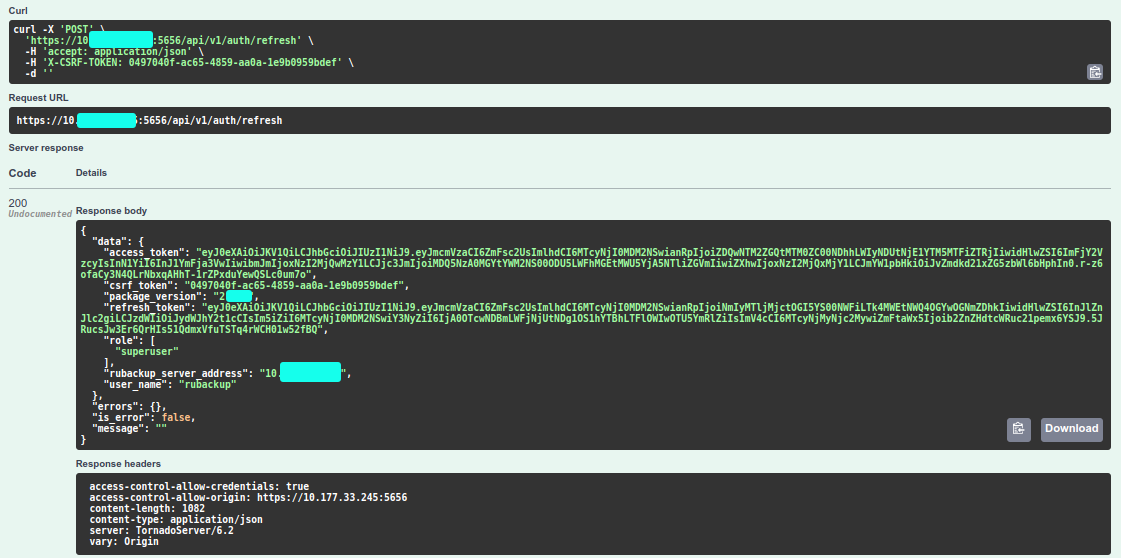Click the 200 status code
This screenshot has width=1121, height=558.
pyautogui.click(x=18, y=203)
